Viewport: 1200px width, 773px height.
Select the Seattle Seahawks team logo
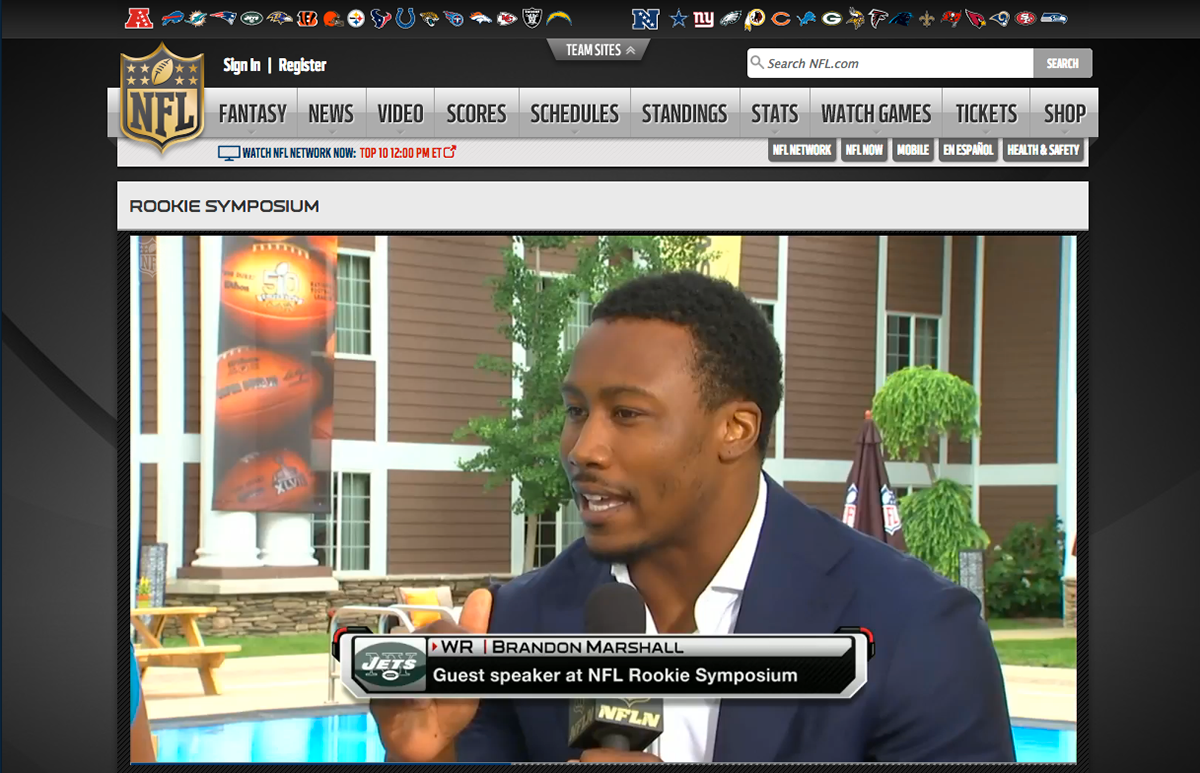1054,18
